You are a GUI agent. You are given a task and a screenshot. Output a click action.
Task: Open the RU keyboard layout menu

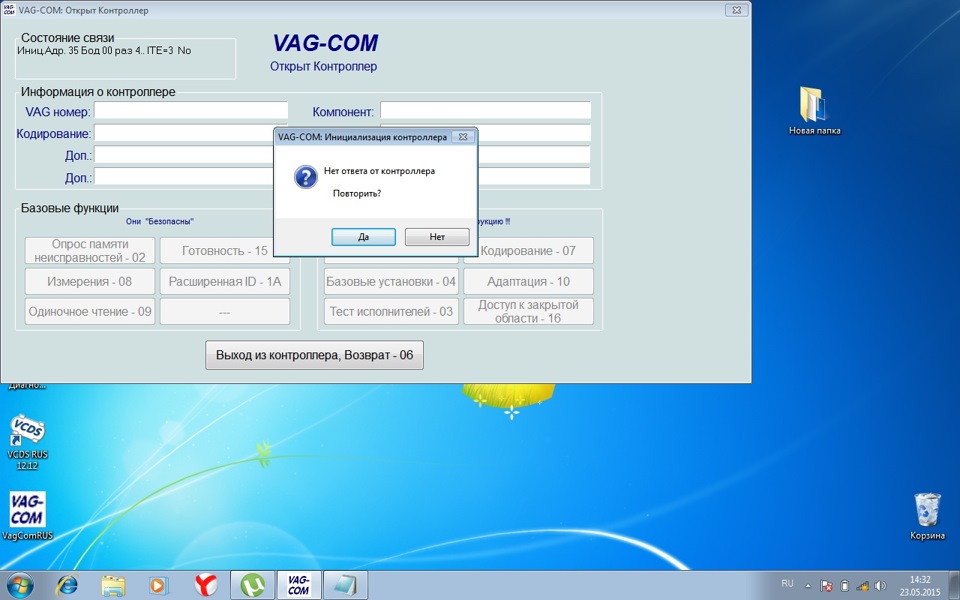click(787, 583)
